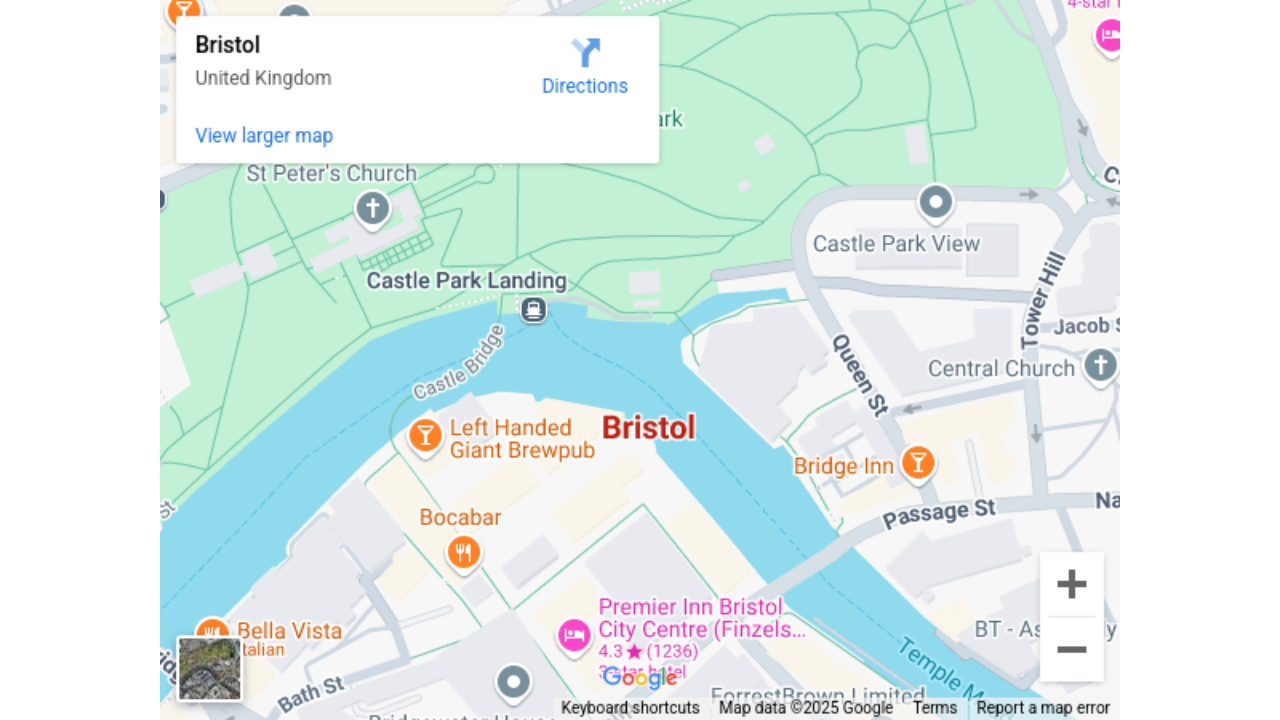
Task: Open the Terms link
Action: (x=935, y=708)
